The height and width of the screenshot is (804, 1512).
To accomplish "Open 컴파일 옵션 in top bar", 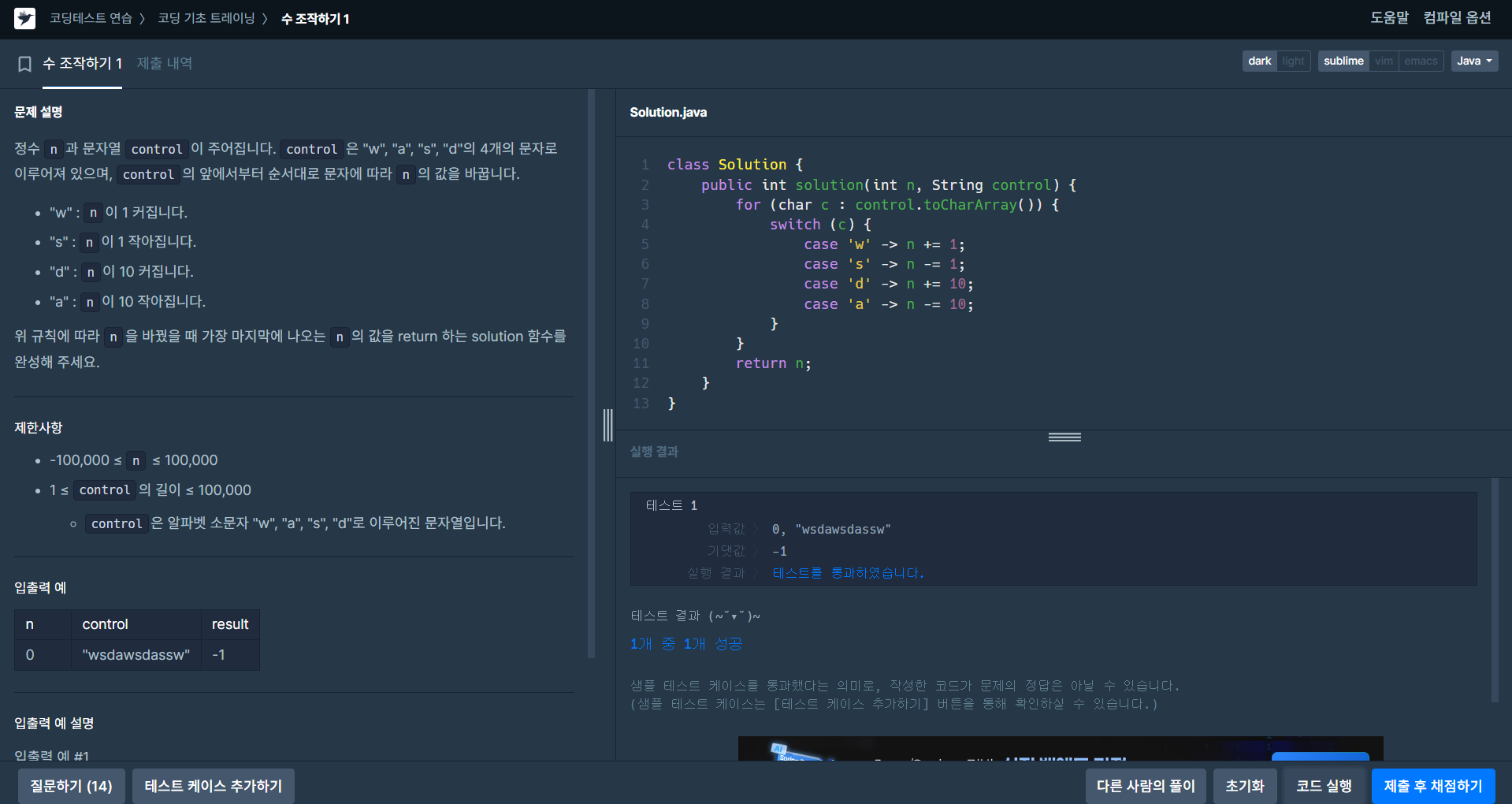I will [1457, 18].
